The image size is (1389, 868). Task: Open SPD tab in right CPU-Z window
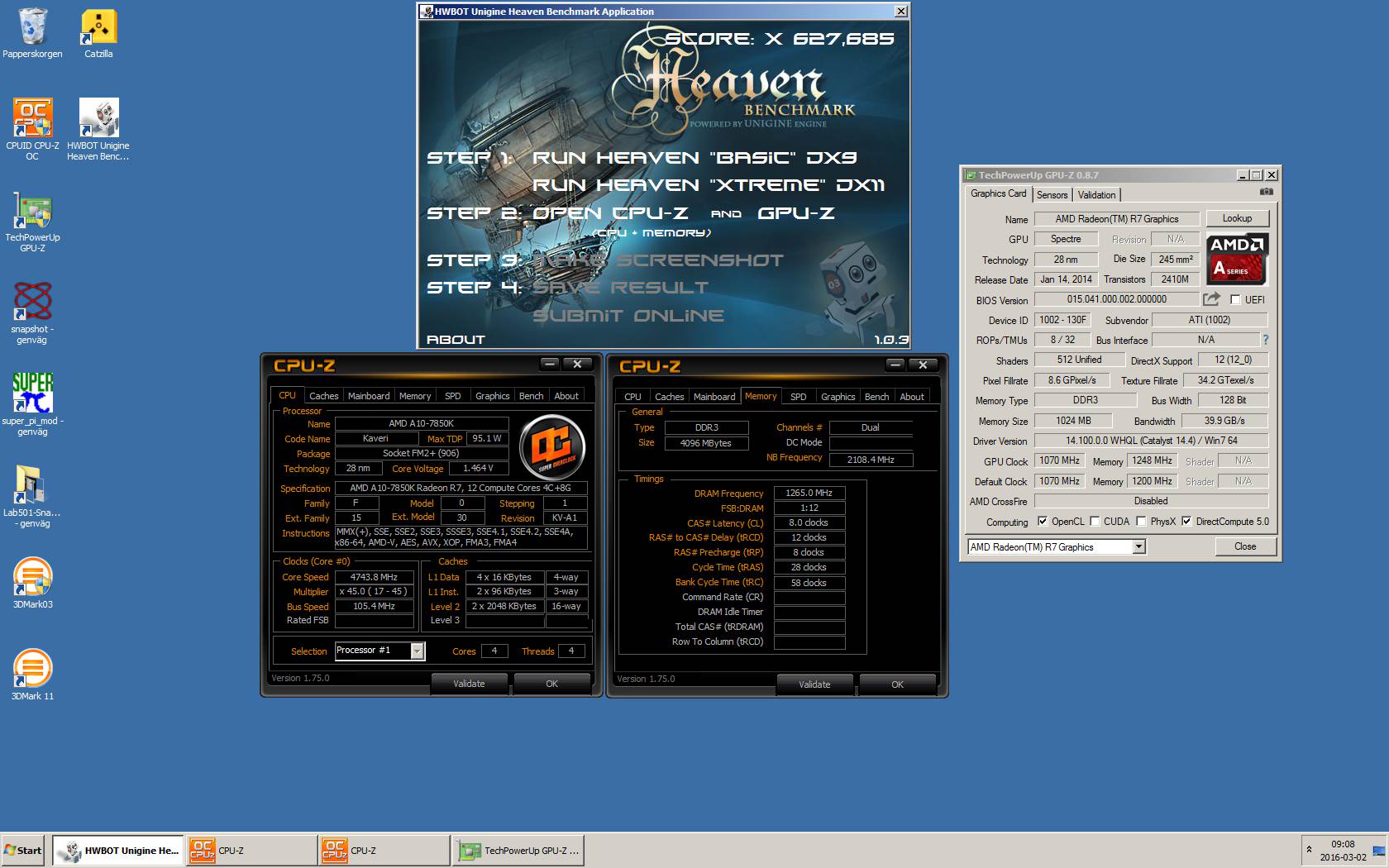(x=799, y=397)
